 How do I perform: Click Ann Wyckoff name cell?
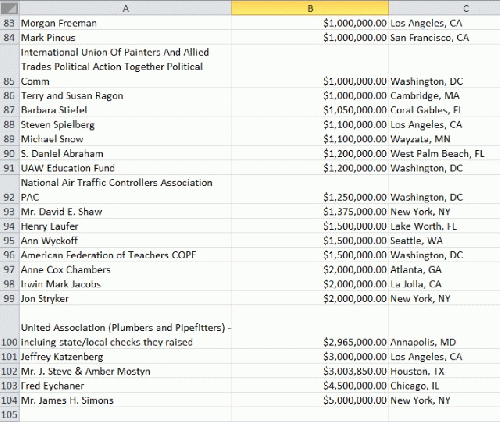(126, 241)
